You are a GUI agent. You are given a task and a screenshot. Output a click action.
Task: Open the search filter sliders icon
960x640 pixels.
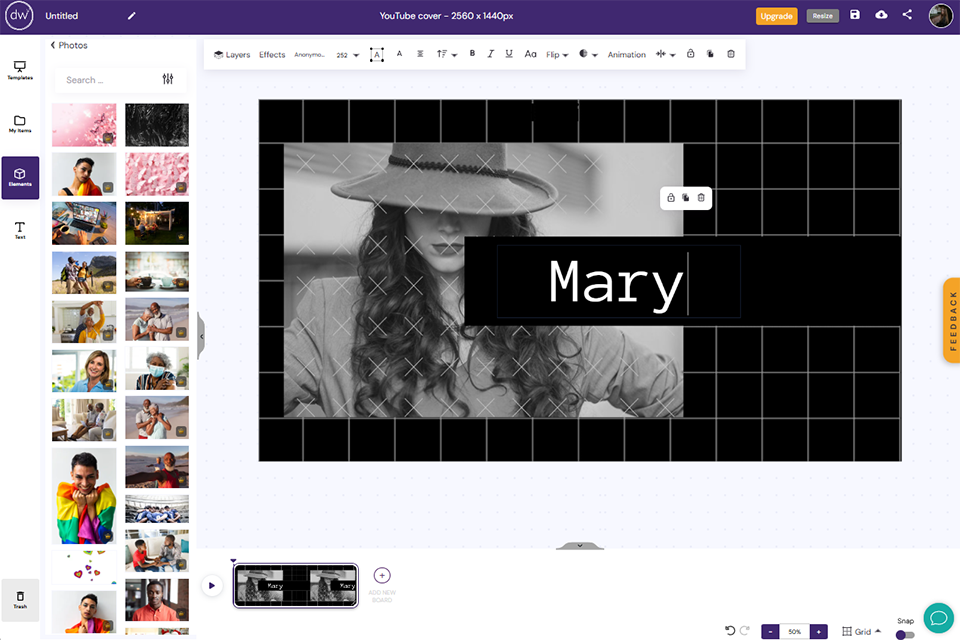[x=168, y=79]
